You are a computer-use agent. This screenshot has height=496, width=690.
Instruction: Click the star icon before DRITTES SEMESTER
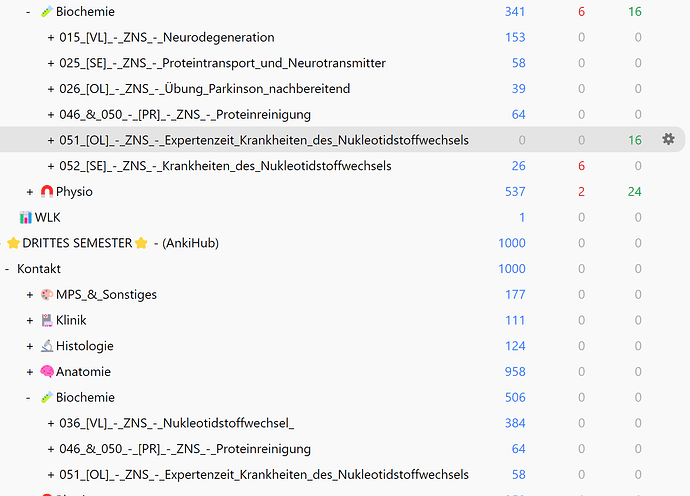click(13, 243)
